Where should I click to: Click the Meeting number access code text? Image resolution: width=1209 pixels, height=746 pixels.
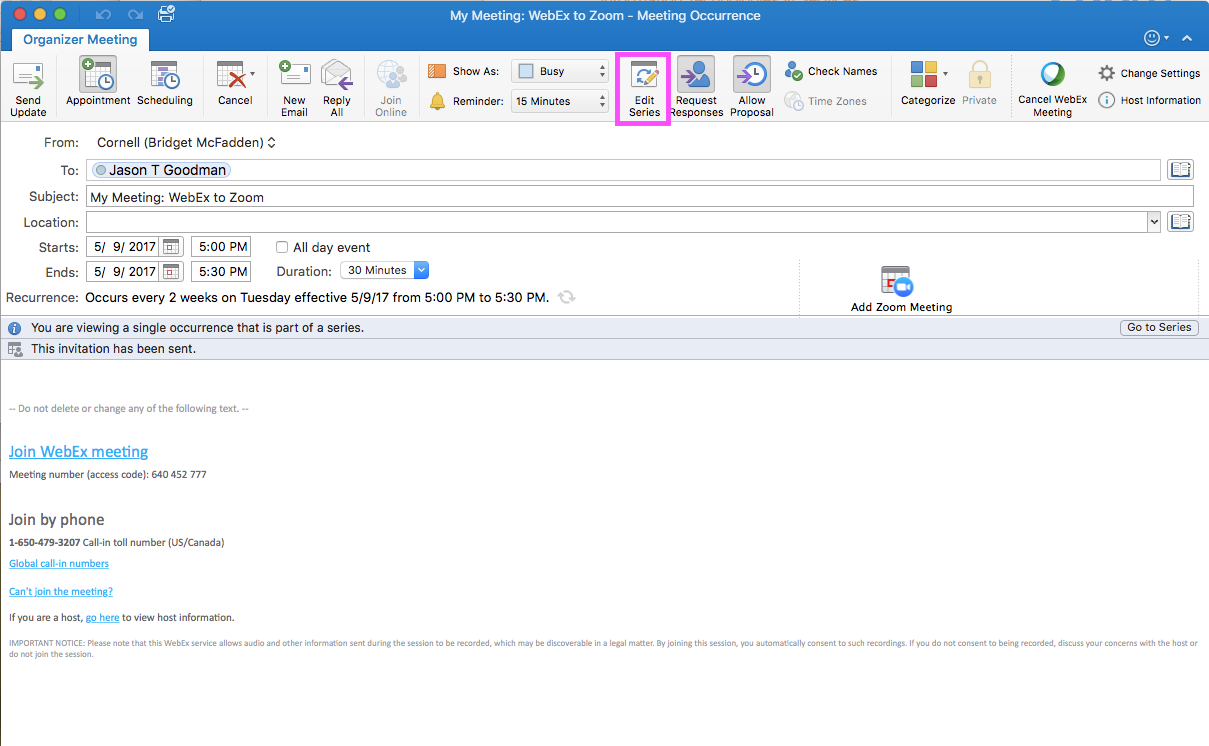108,475
